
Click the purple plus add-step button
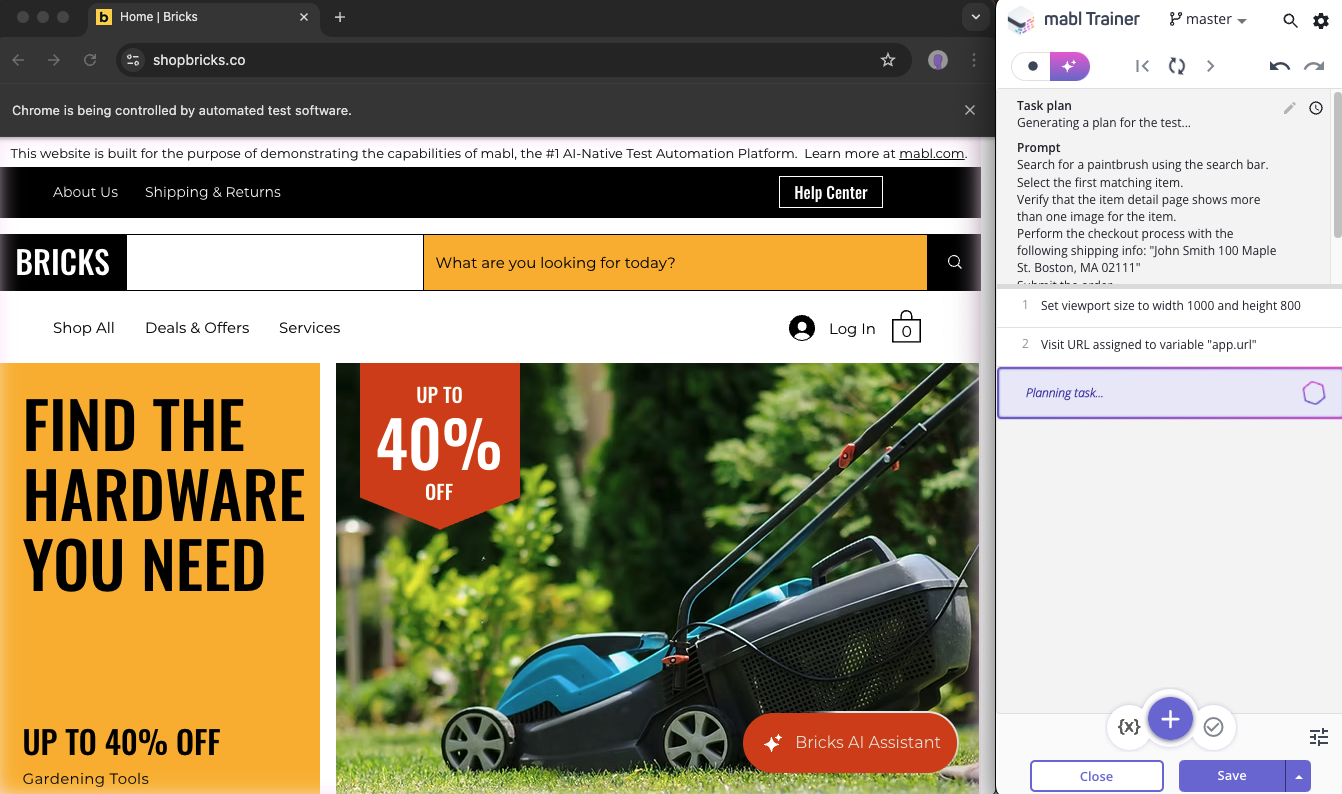1170,719
